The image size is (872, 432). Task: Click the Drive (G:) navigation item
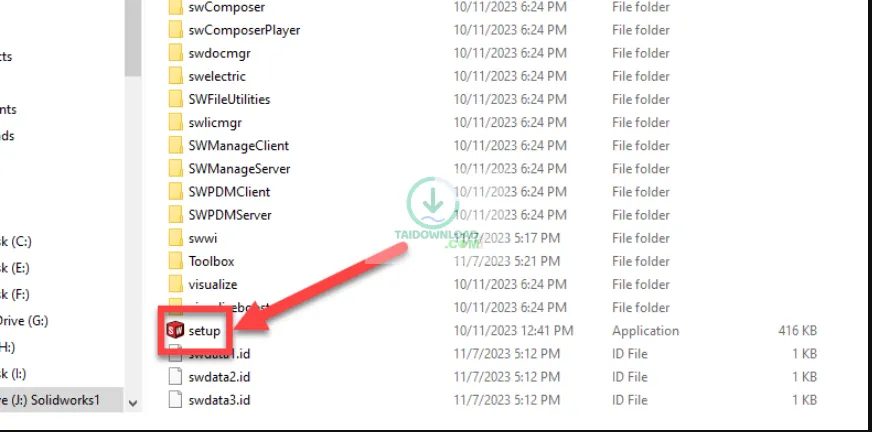[24, 321]
